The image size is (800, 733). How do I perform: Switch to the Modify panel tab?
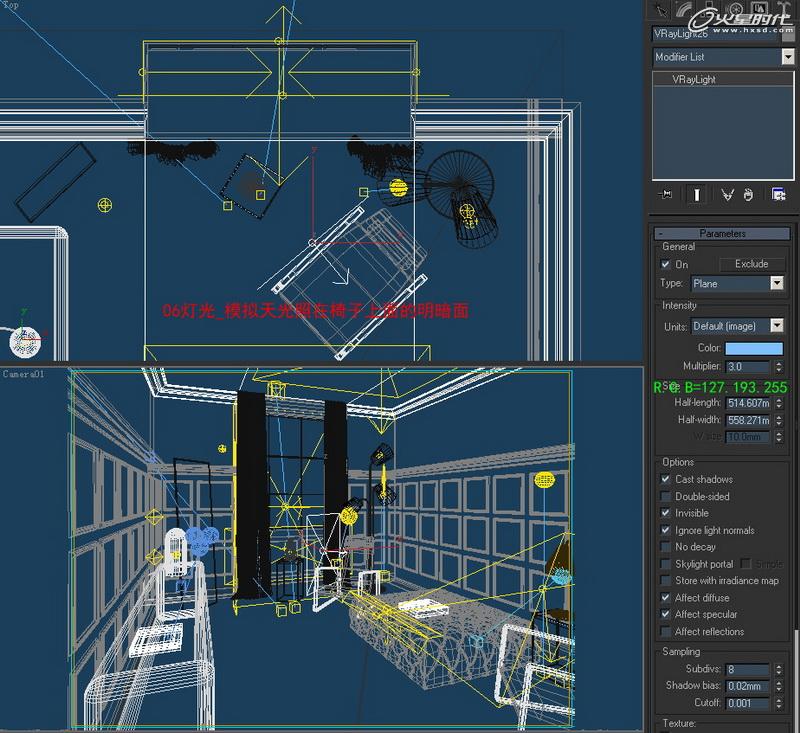686,10
